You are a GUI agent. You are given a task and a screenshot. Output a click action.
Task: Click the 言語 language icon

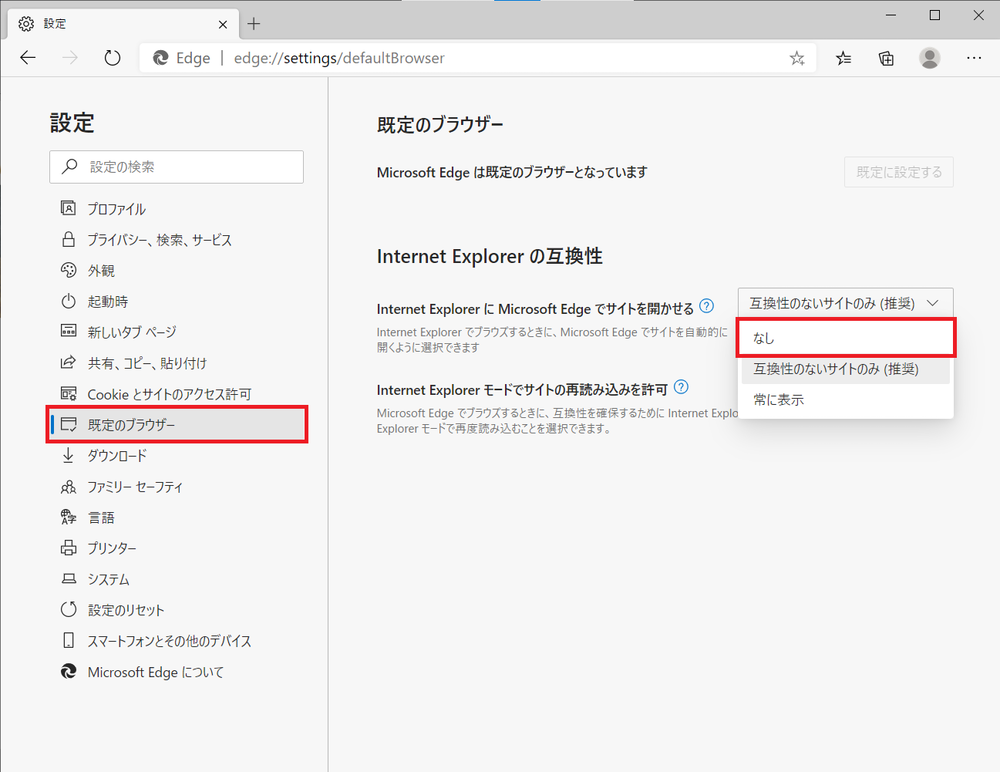point(68,517)
